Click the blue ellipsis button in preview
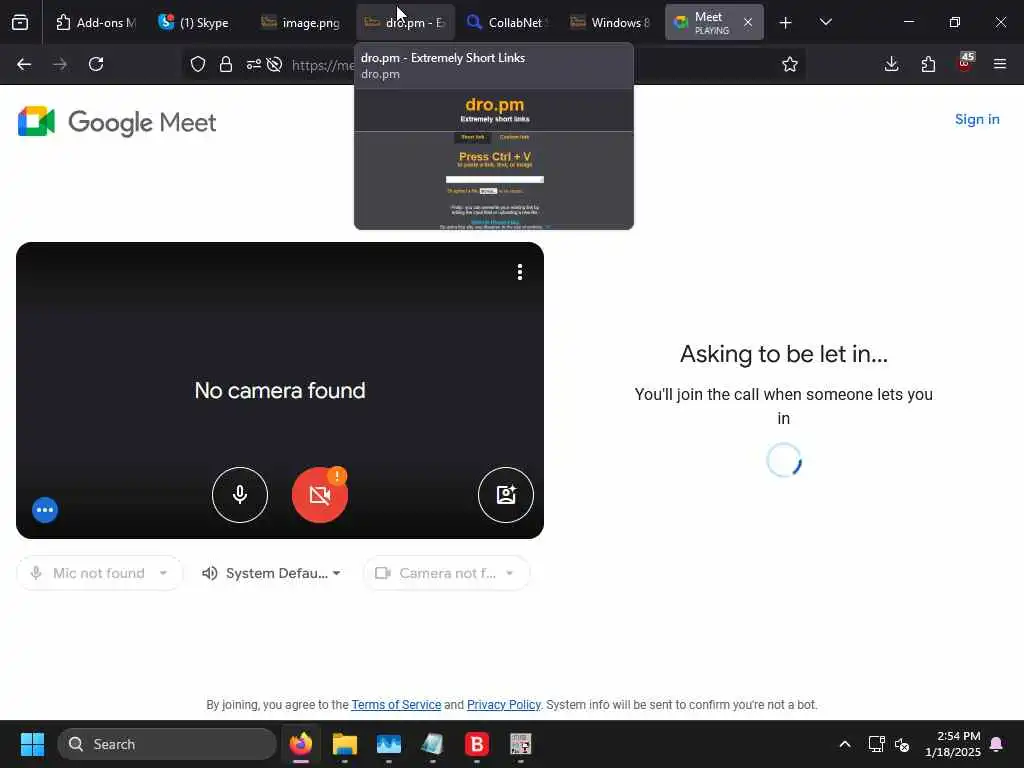The height and width of the screenshot is (768, 1024). point(45,510)
